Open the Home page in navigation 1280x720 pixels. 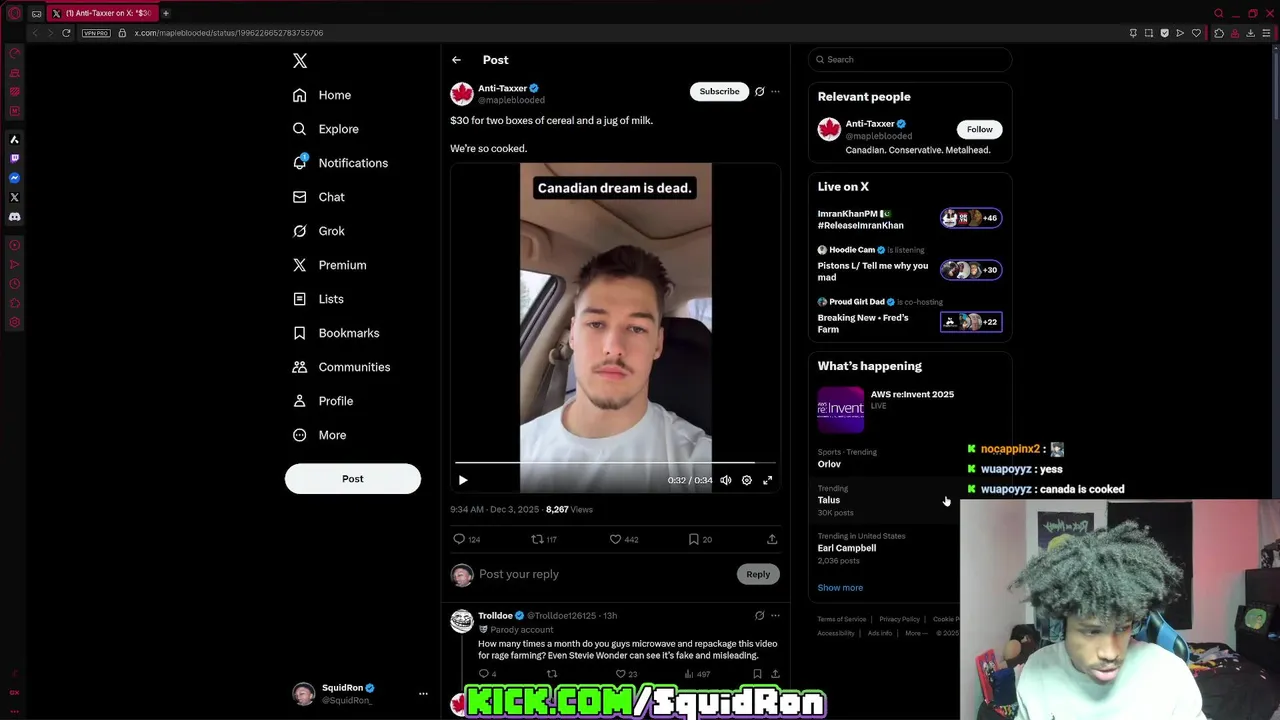coord(322,95)
